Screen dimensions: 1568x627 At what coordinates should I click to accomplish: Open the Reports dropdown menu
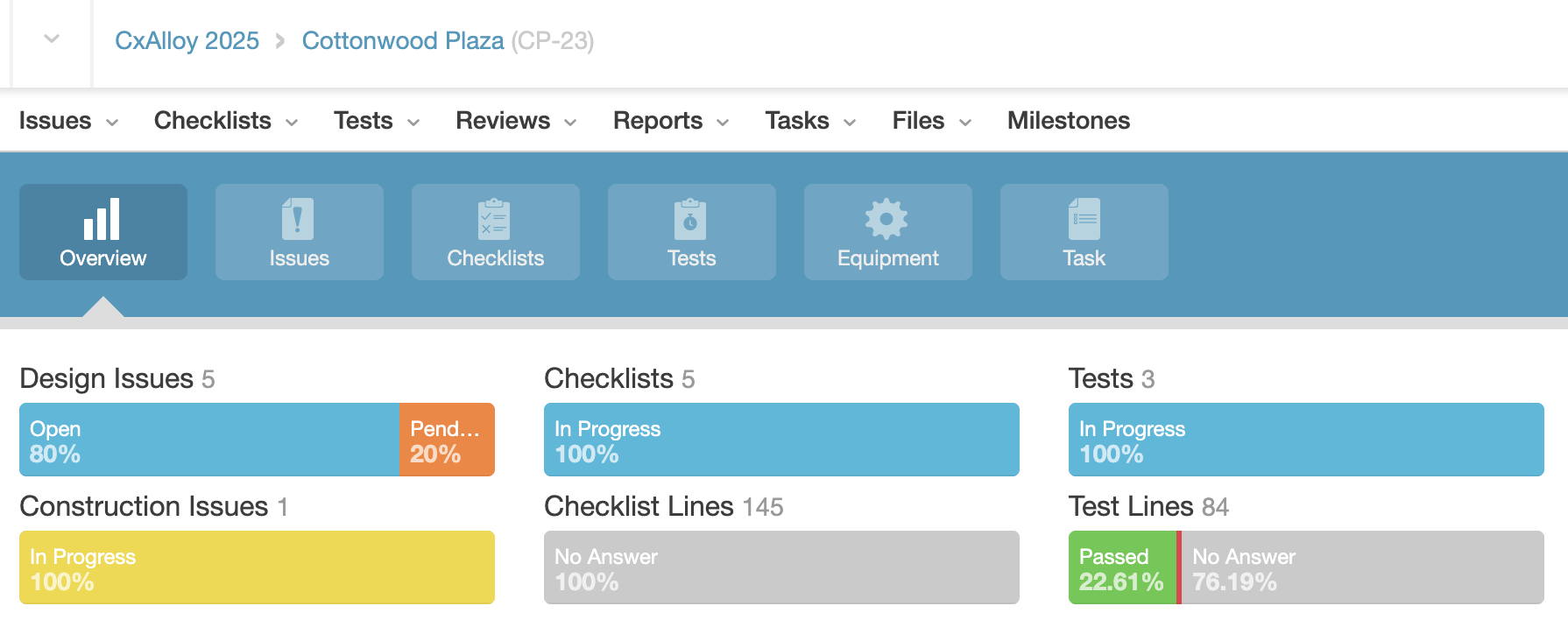(670, 121)
